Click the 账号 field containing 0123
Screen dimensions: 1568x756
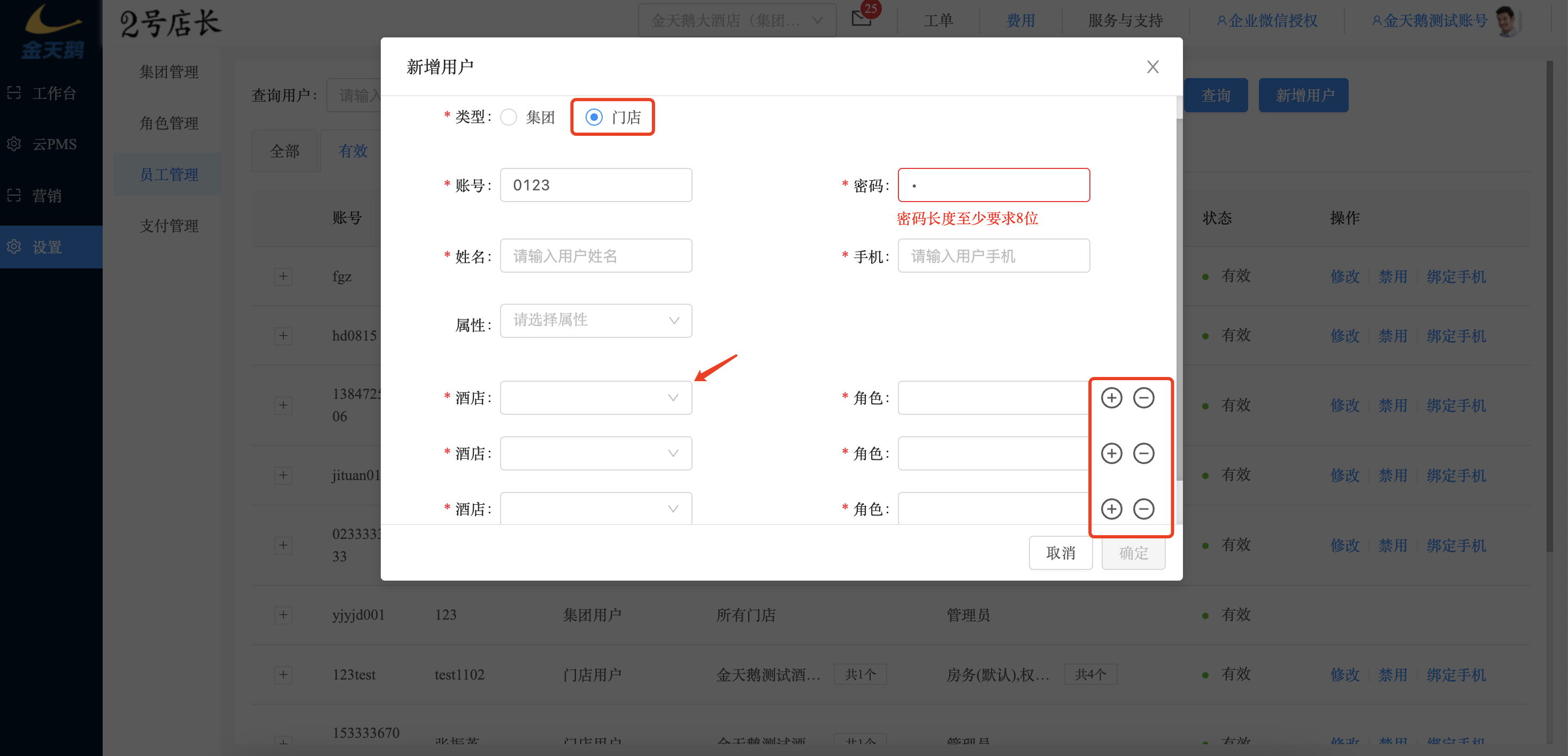point(596,185)
